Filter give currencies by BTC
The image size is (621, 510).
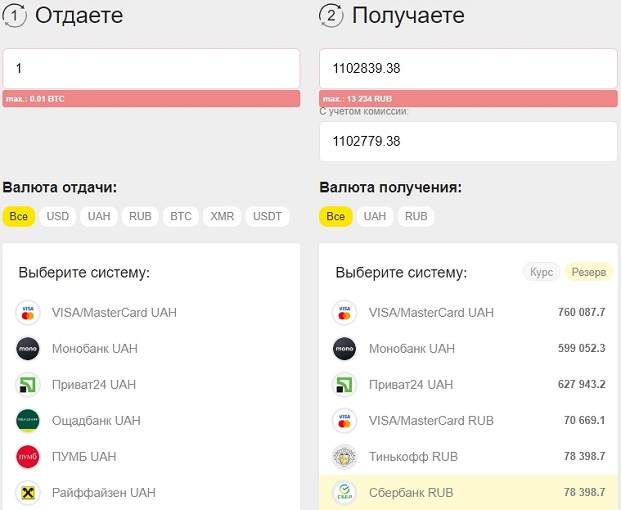[x=181, y=216]
